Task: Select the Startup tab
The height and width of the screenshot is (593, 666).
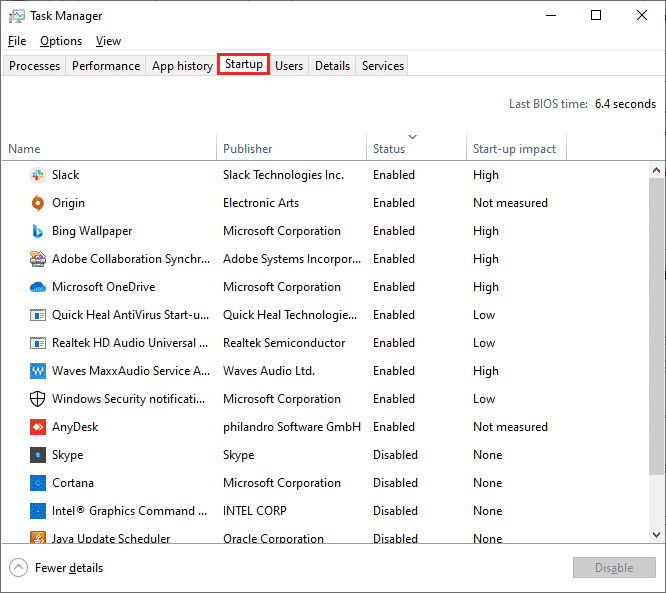Action: (243, 64)
